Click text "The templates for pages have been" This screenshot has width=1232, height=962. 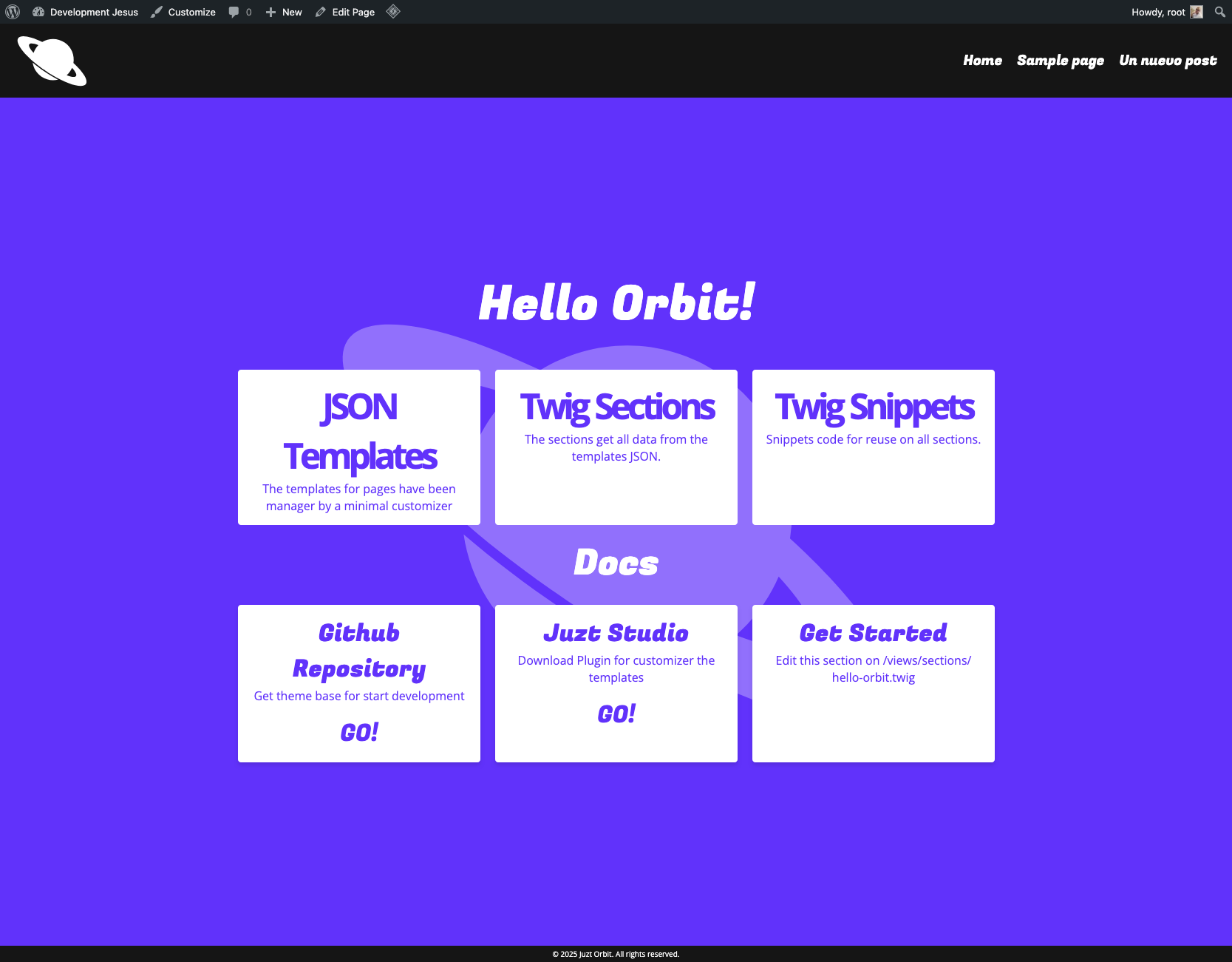click(x=359, y=489)
